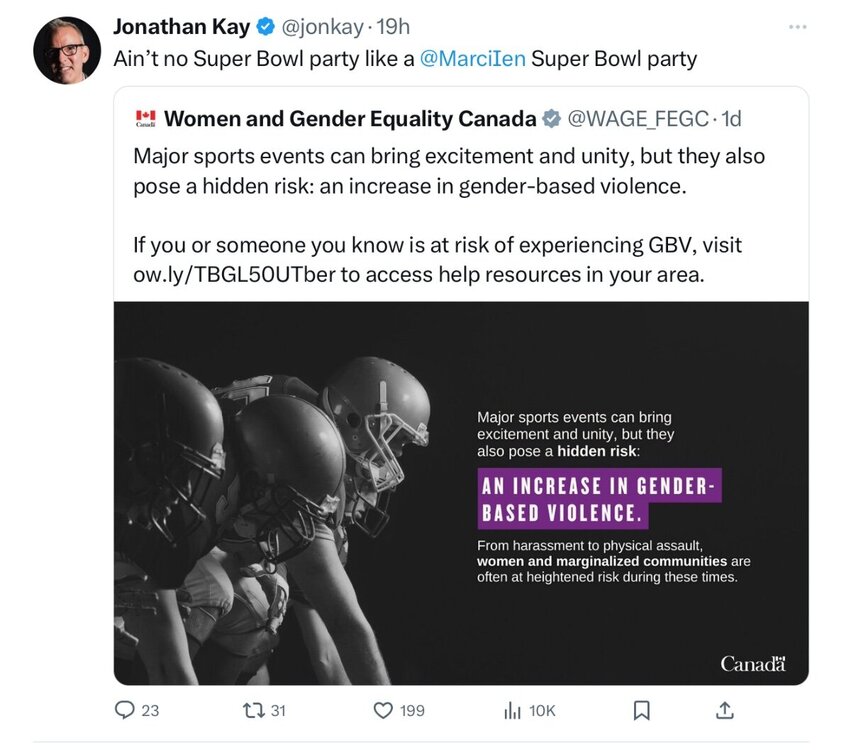The image size is (851, 750).
Task: Like the tweet with heart icon
Action: 382,710
